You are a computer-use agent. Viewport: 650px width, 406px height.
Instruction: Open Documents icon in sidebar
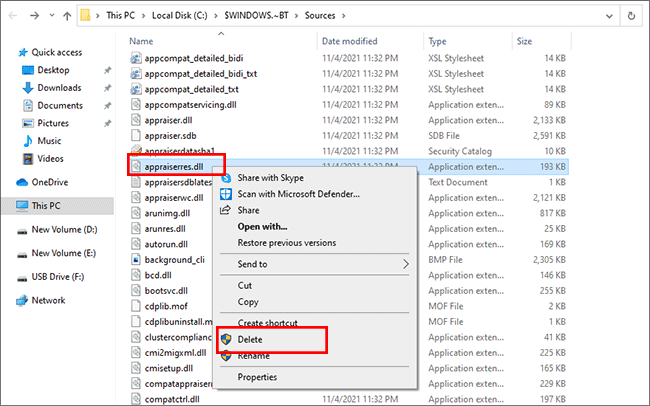coord(28,106)
